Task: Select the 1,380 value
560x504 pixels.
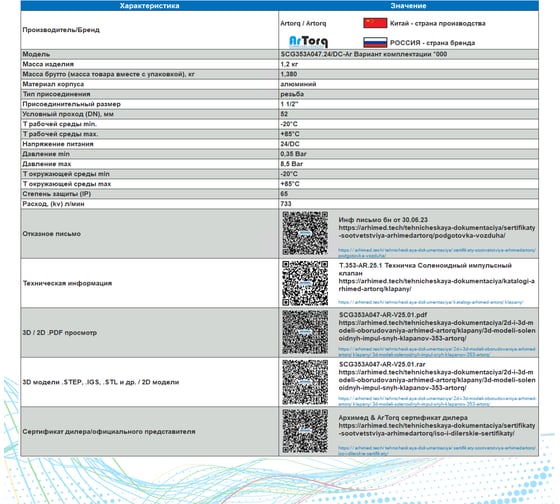Action: coord(289,74)
